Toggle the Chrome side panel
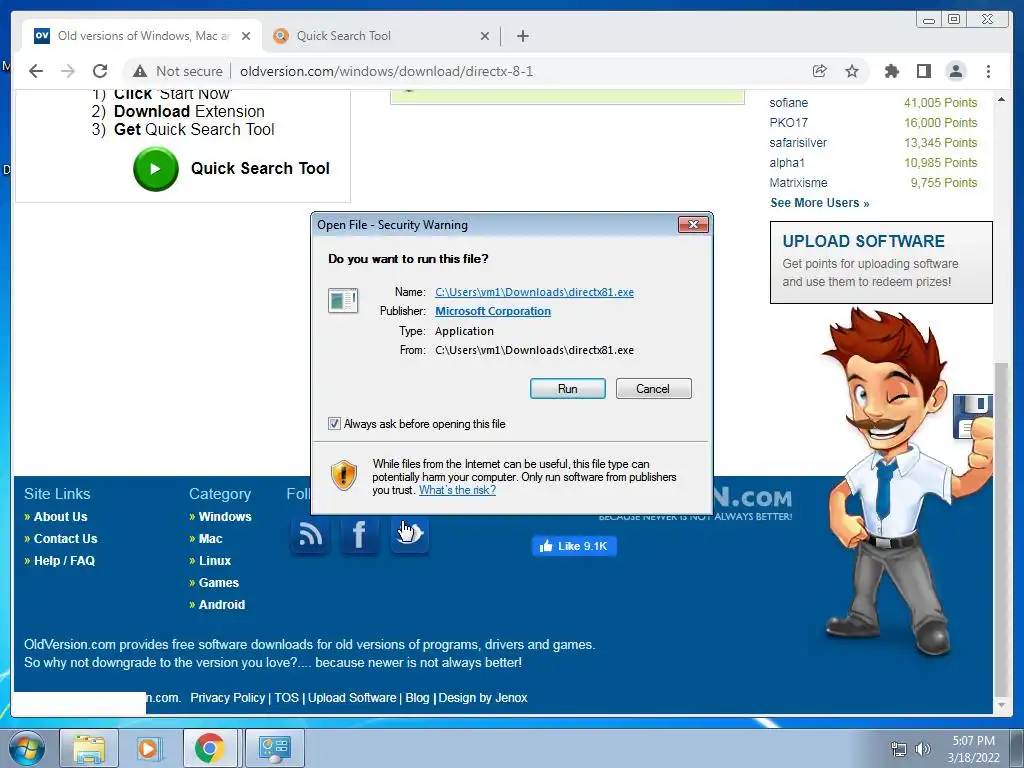This screenshot has height=768, width=1024. [923, 71]
